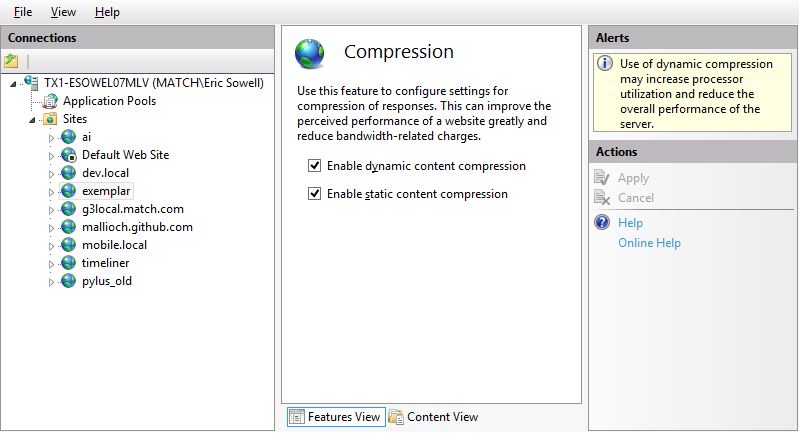Click the Default Web Site globe icon
This screenshot has height=433, width=799.
point(68,155)
